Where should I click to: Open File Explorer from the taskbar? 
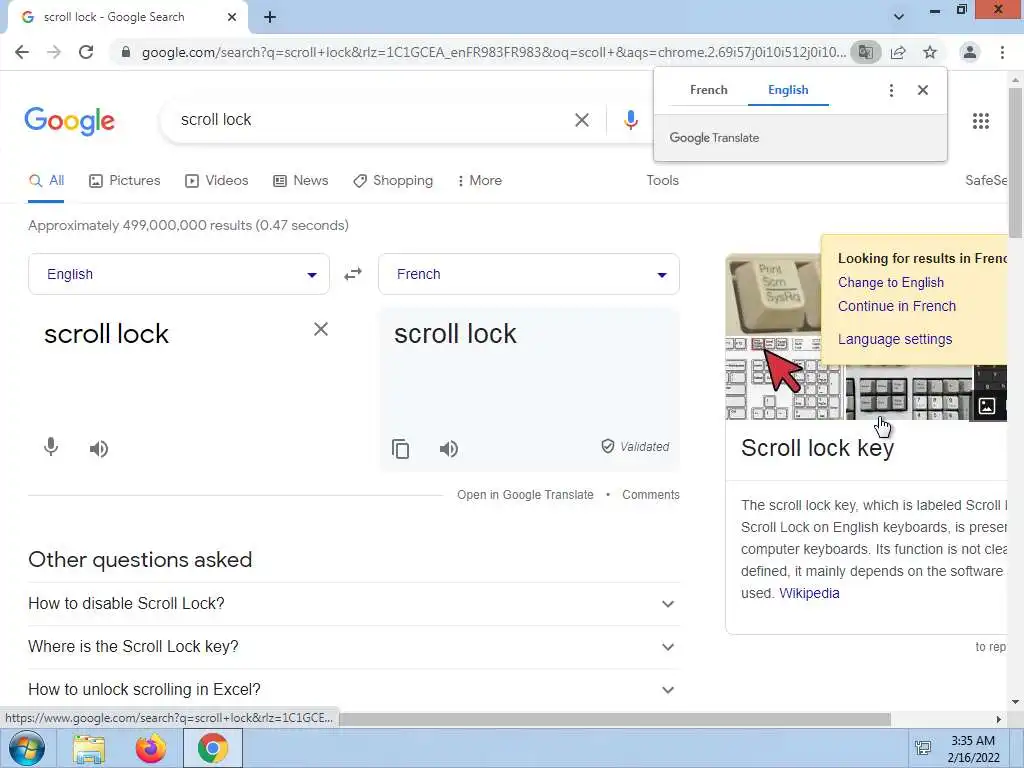tap(89, 748)
